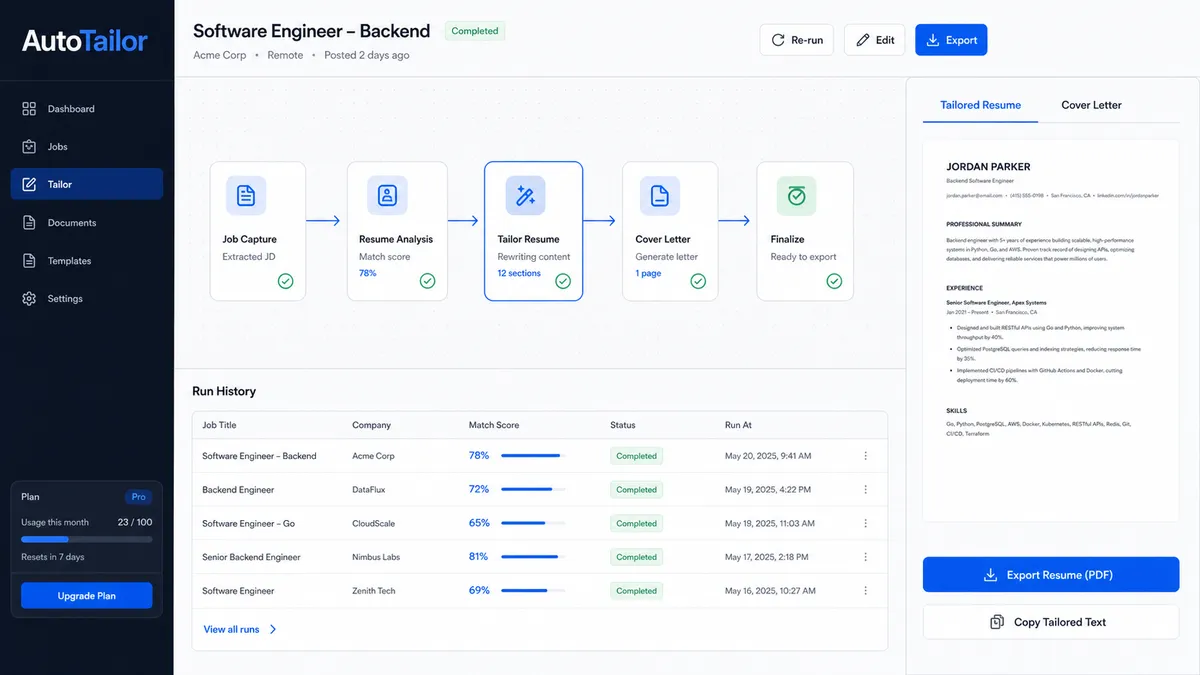Open row menu for Software Engineer – Backend run
Screen dimensions: 1200x675
[x=865, y=456]
